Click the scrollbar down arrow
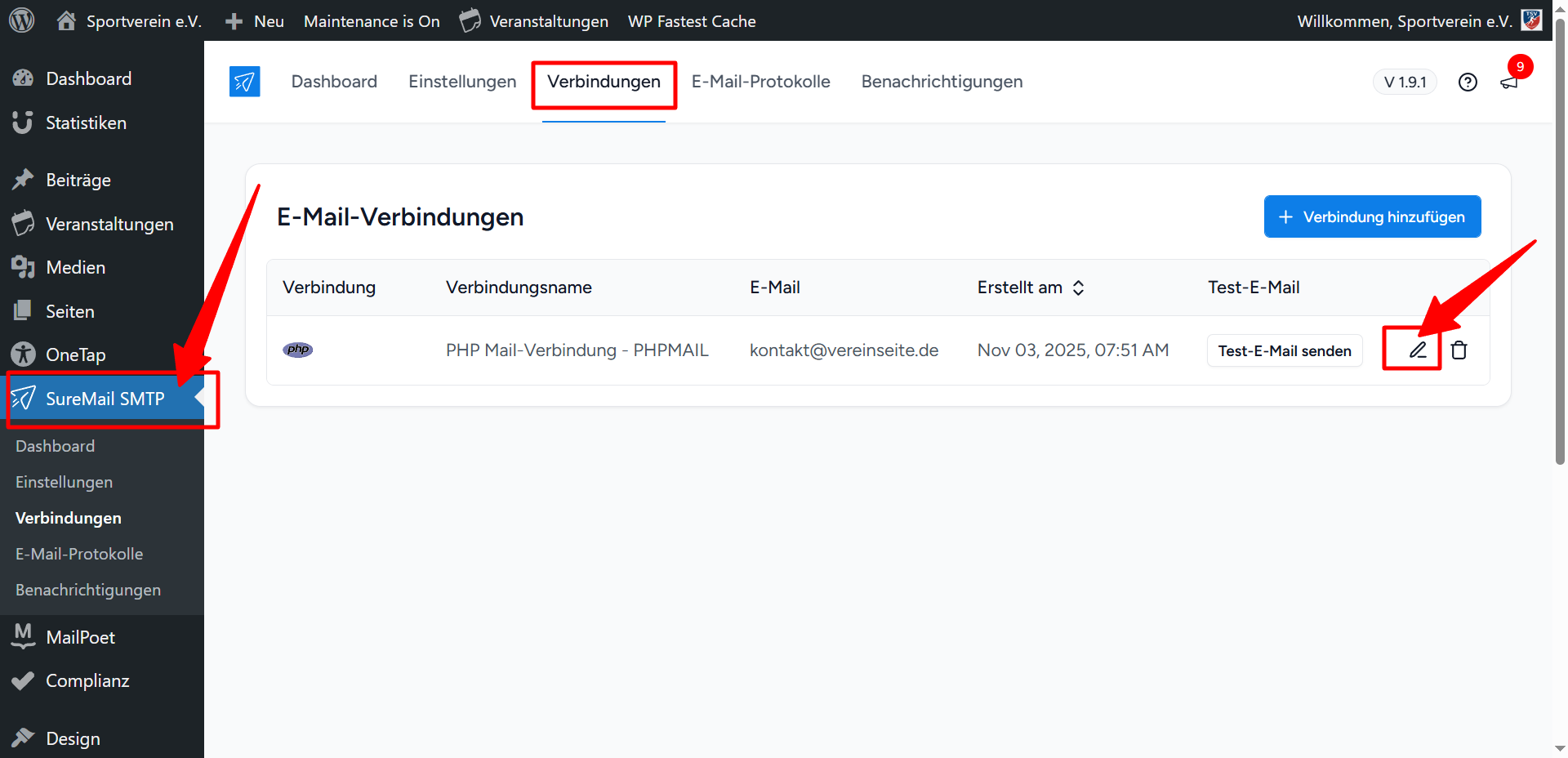This screenshot has width=1568, height=758. 1560,748
